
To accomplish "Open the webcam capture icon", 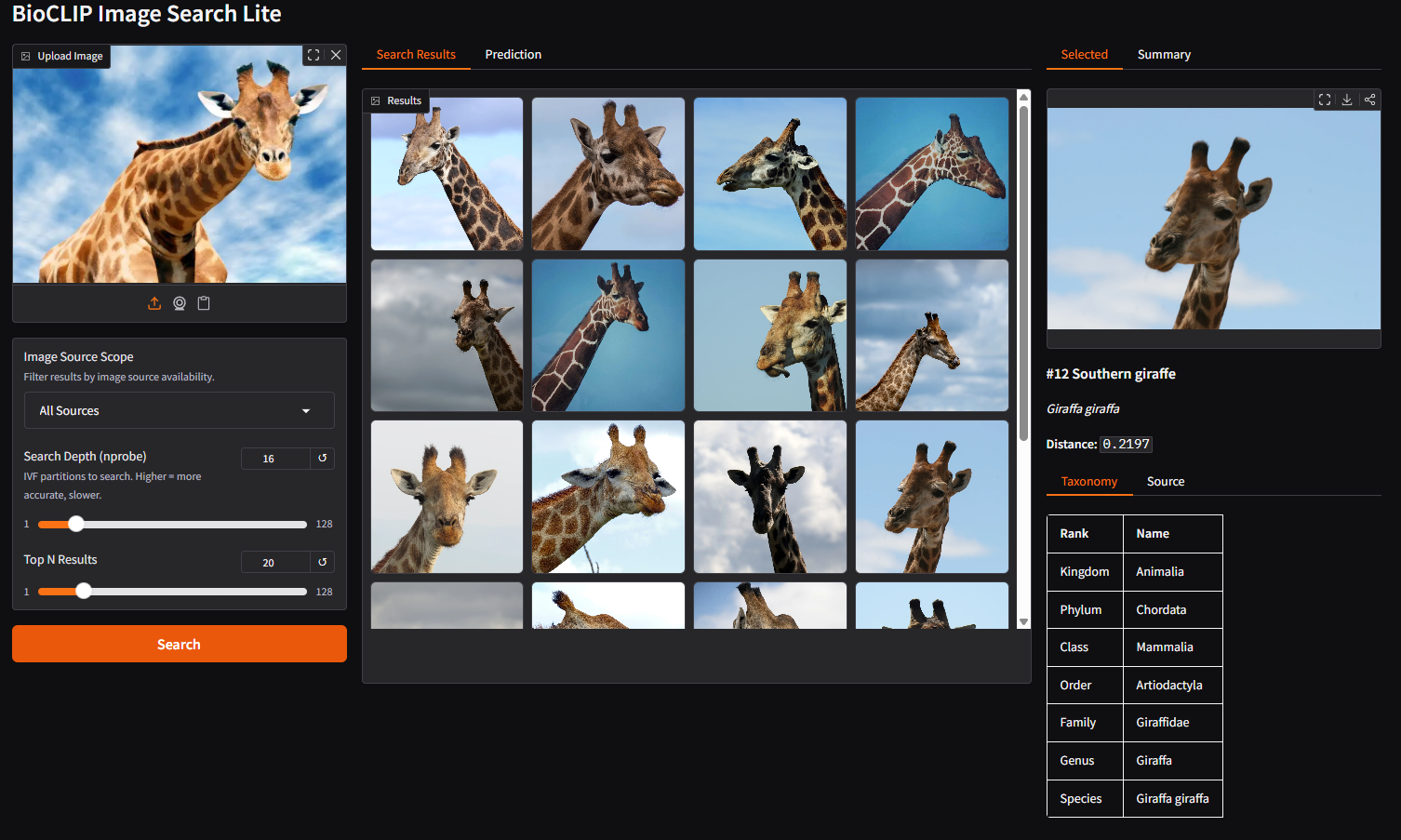I will pos(179,302).
